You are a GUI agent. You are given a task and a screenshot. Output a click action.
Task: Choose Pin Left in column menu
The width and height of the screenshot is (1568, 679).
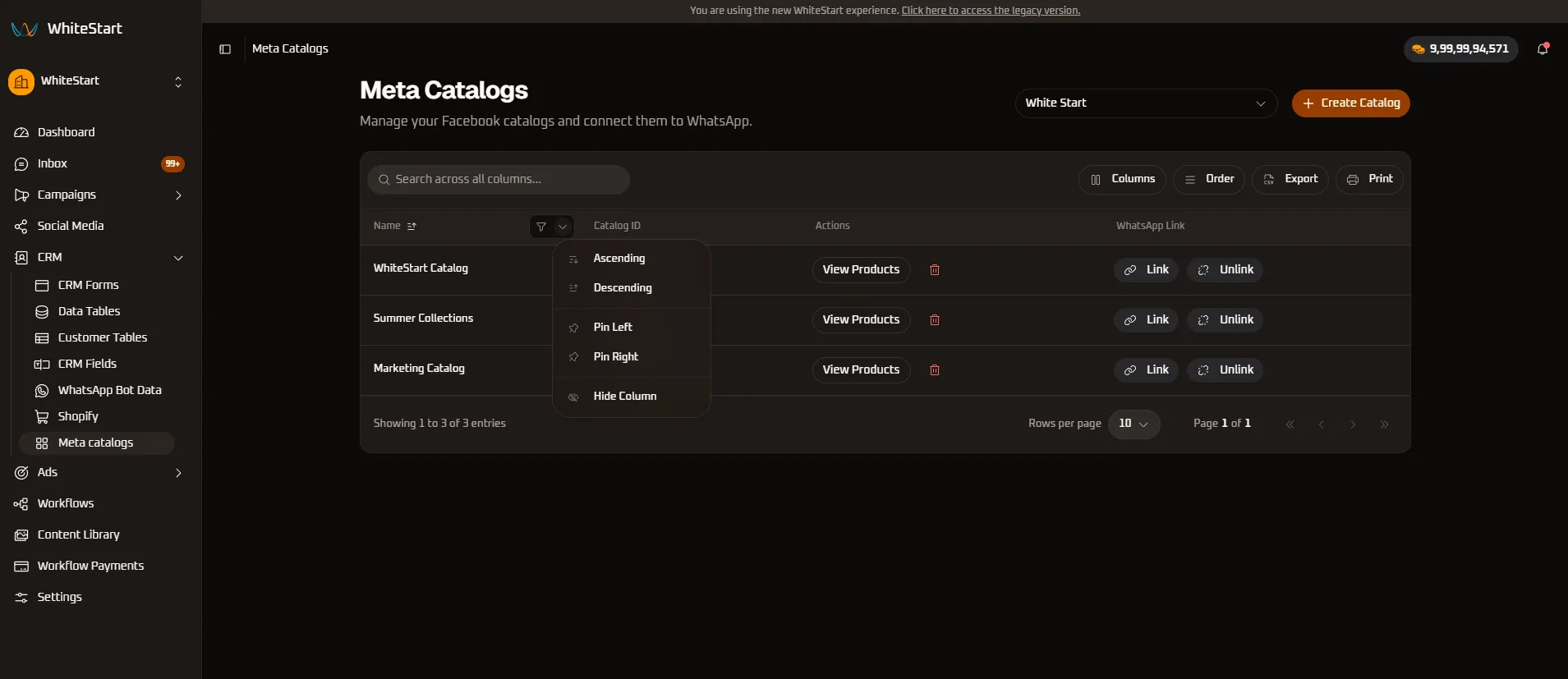tap(631, 328)
